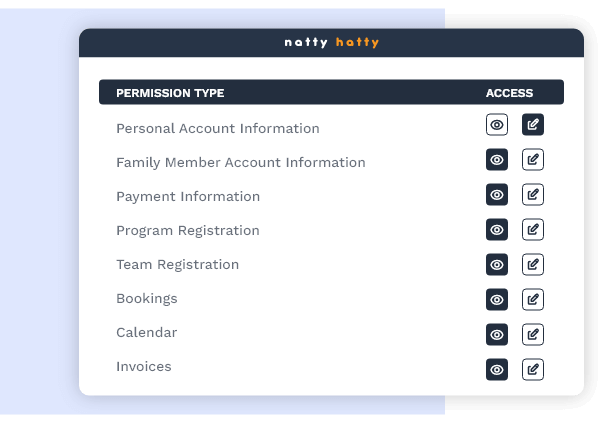The height and width of the screenshot is (424, 613).
Task: Click the edit icon in Calendar row
Action: [533, 334]
